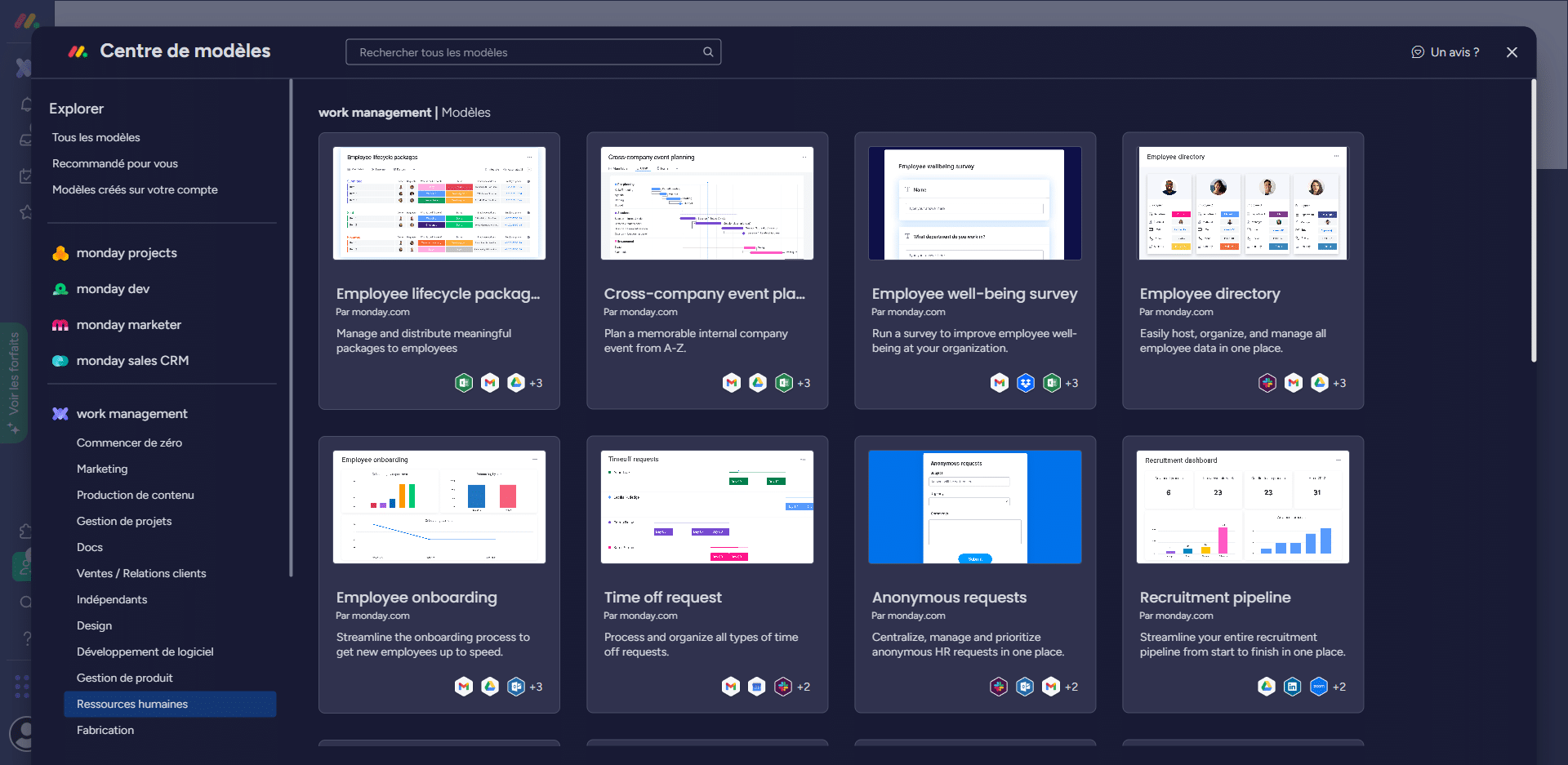
Task: Close the Centre de modèles dialog
Action: tap(1512, 52)
